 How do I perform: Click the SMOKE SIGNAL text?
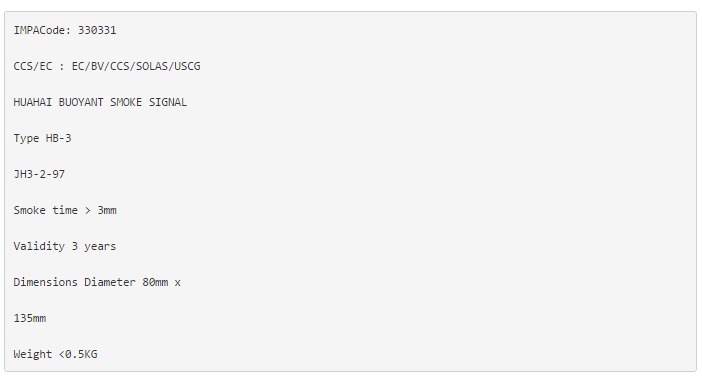[x=149, y=102]
